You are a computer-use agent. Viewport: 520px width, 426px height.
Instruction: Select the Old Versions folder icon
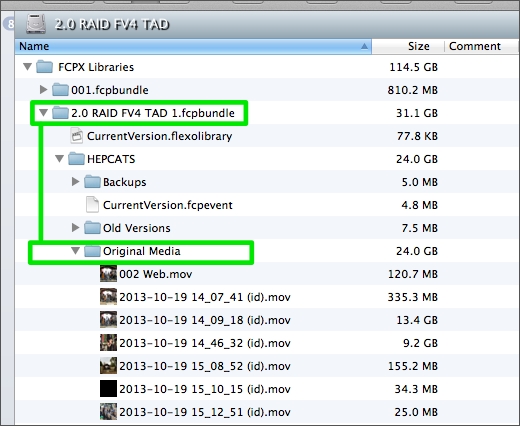[x=92, y=228]
